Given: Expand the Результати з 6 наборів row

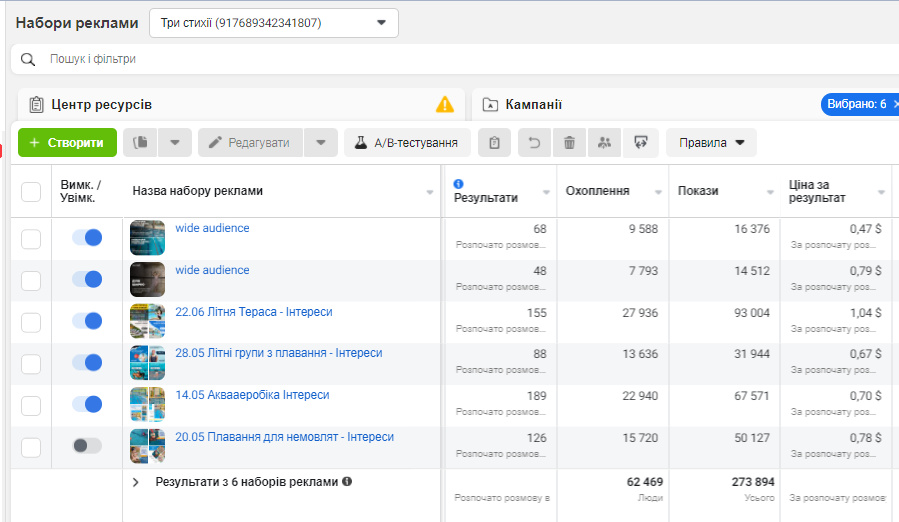Looking at the screenshot, I should (x=136, y=482).
